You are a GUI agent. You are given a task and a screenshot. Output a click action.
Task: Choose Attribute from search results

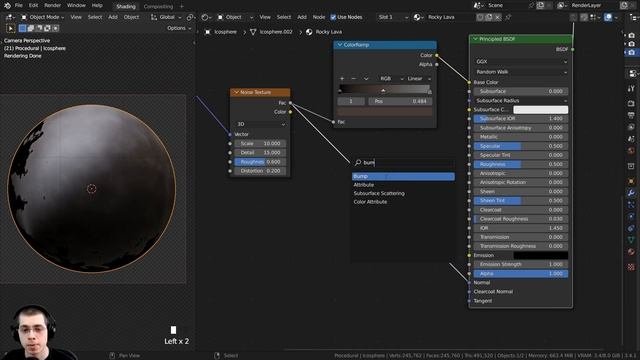pos(403,185)
